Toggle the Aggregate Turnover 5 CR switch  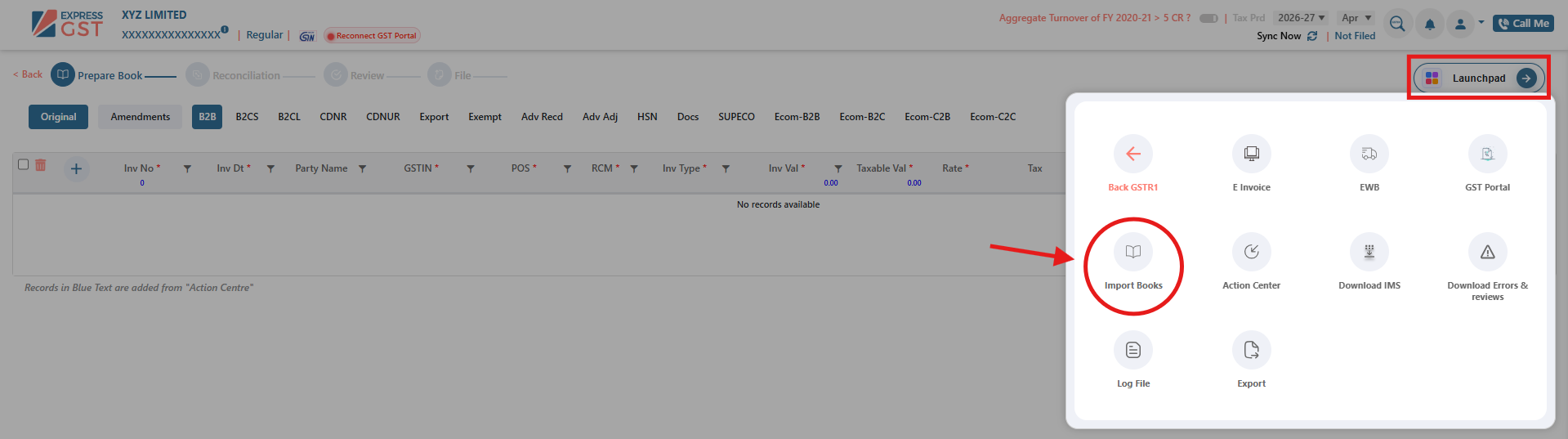coord(1208,18)
